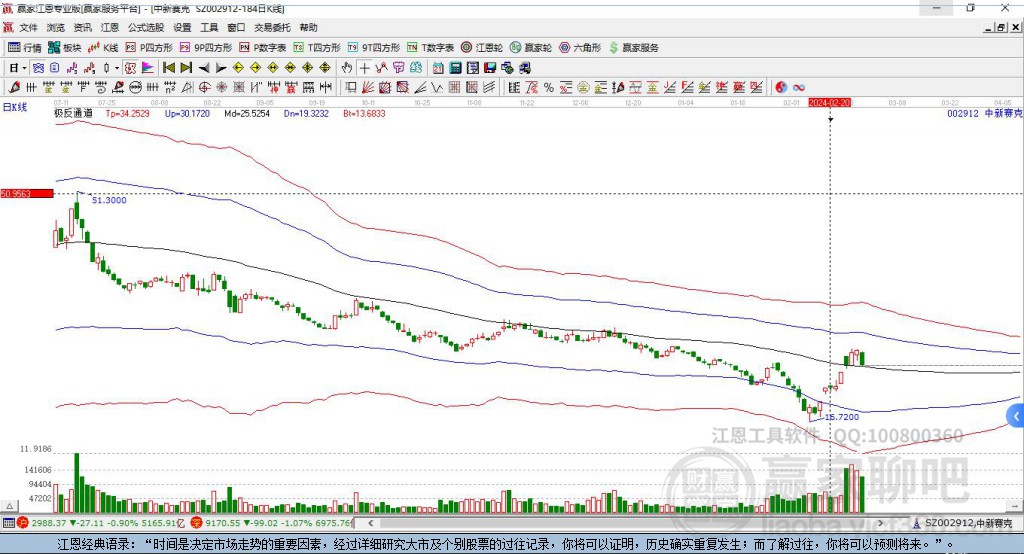1024x554 pixels.
Task: Click the first yellow diamond arrow icon
Action: point(238,68)
